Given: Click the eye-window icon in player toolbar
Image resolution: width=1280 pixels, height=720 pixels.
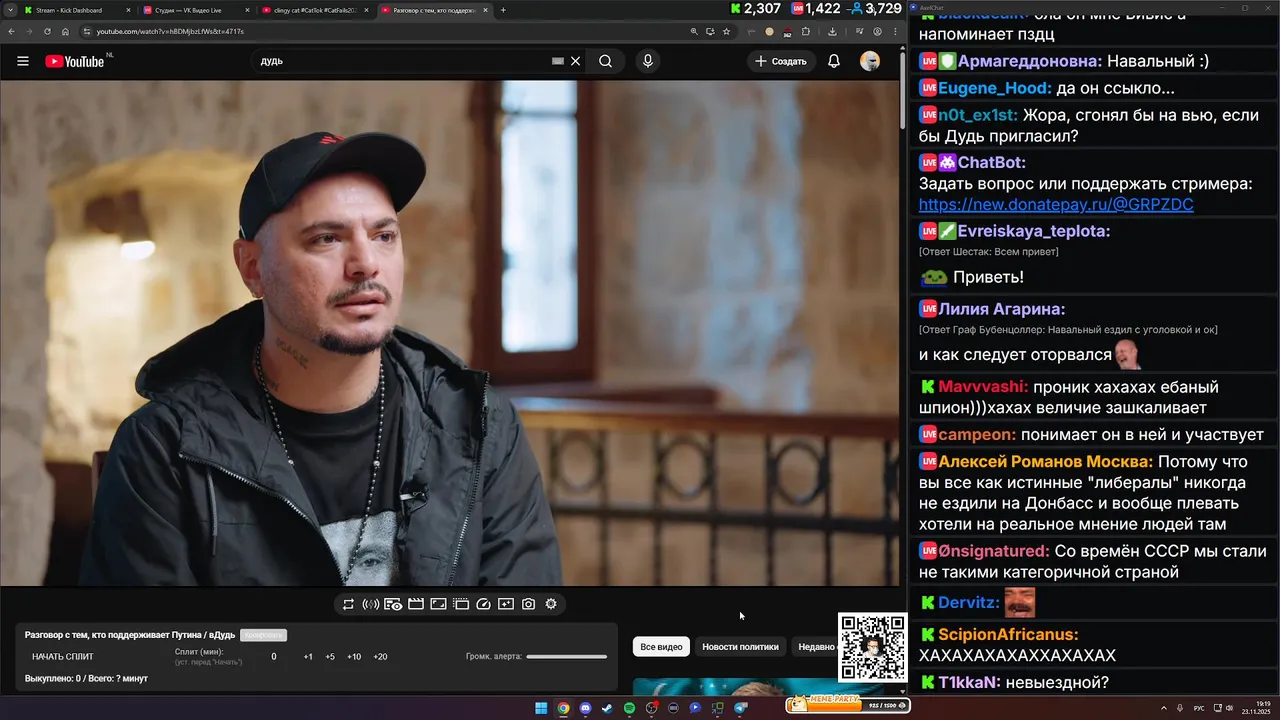Looking at the screenshot, I should point(393,604).
